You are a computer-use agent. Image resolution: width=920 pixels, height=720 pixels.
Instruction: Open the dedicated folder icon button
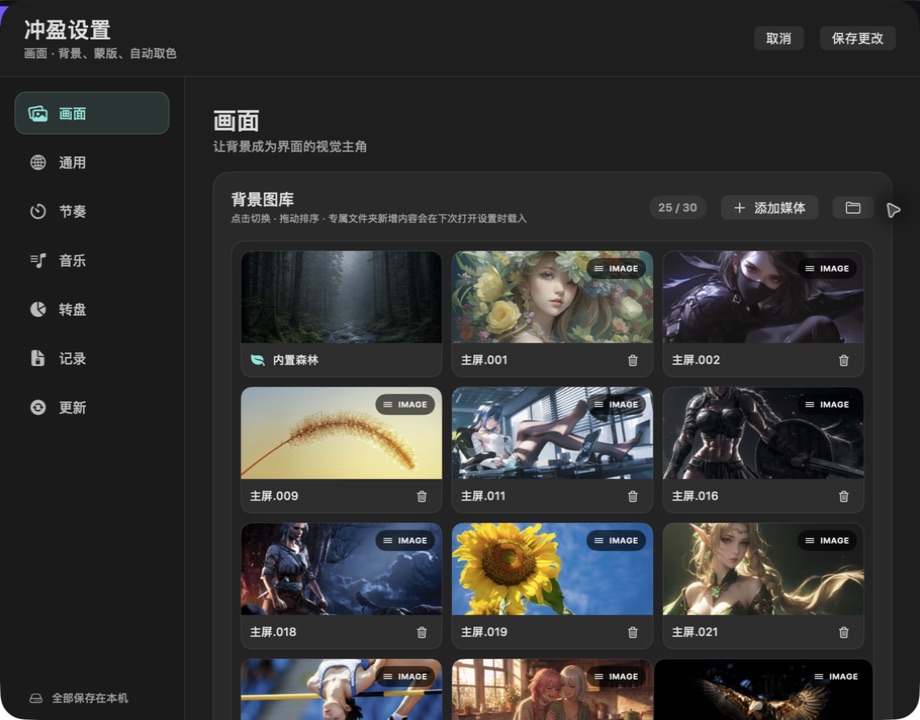coord(853,208)
